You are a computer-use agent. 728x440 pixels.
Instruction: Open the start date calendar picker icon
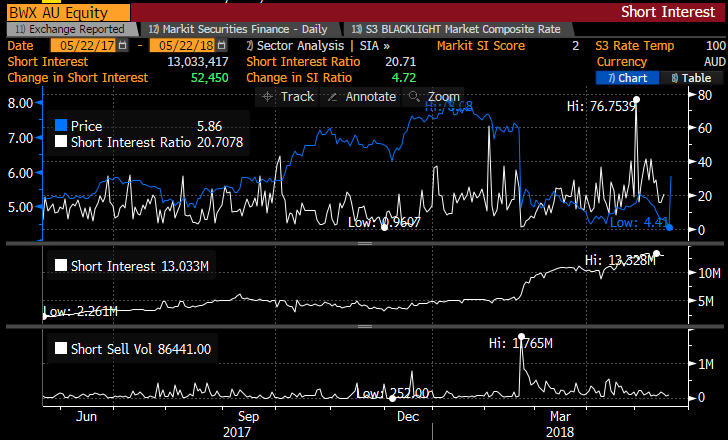[x=123, y=45]
